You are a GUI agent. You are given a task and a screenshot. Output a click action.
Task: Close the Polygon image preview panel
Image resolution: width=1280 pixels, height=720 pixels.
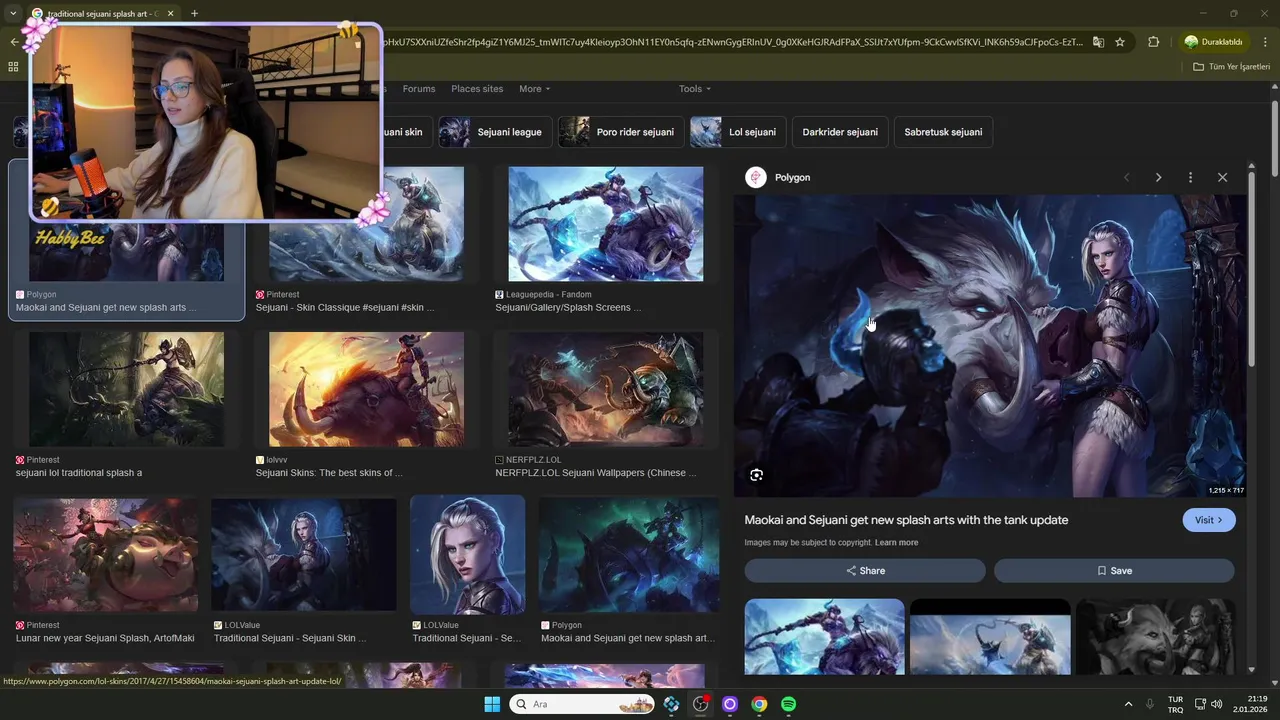pyautogui.click(x=1222, y=177)
